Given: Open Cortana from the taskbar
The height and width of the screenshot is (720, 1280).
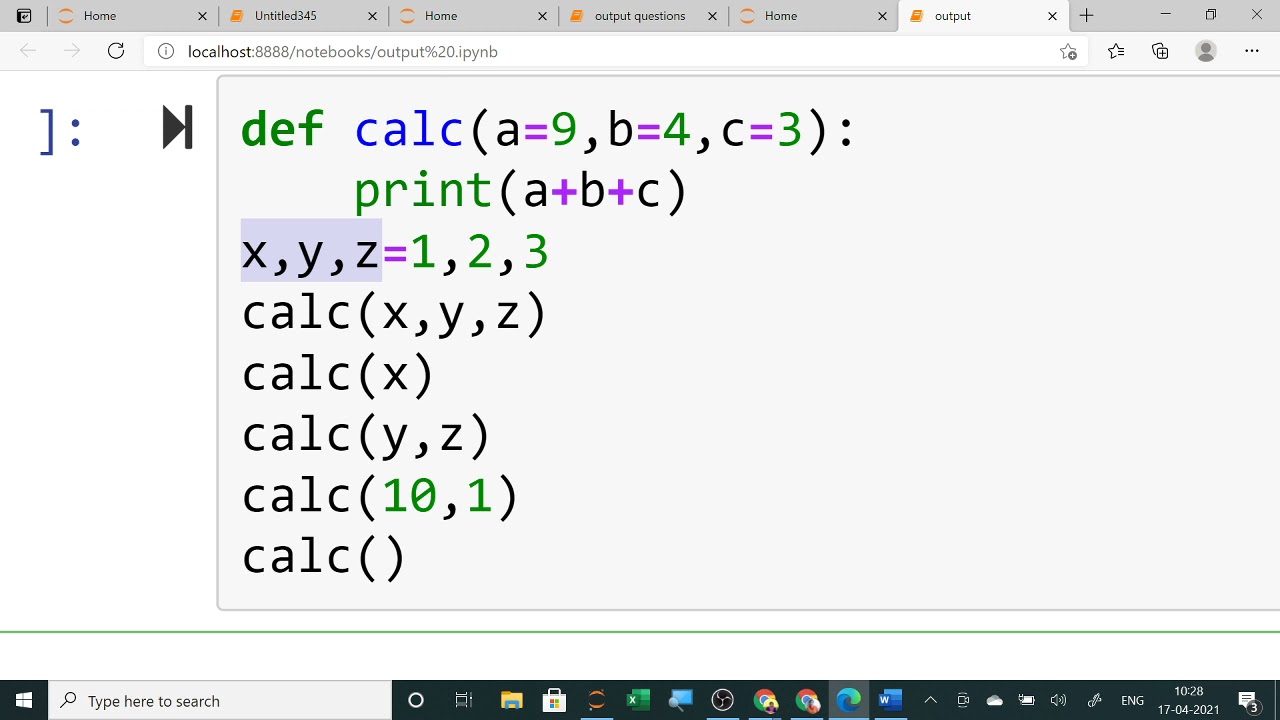Looking at the screenshot, I should (x=416, y=700).
